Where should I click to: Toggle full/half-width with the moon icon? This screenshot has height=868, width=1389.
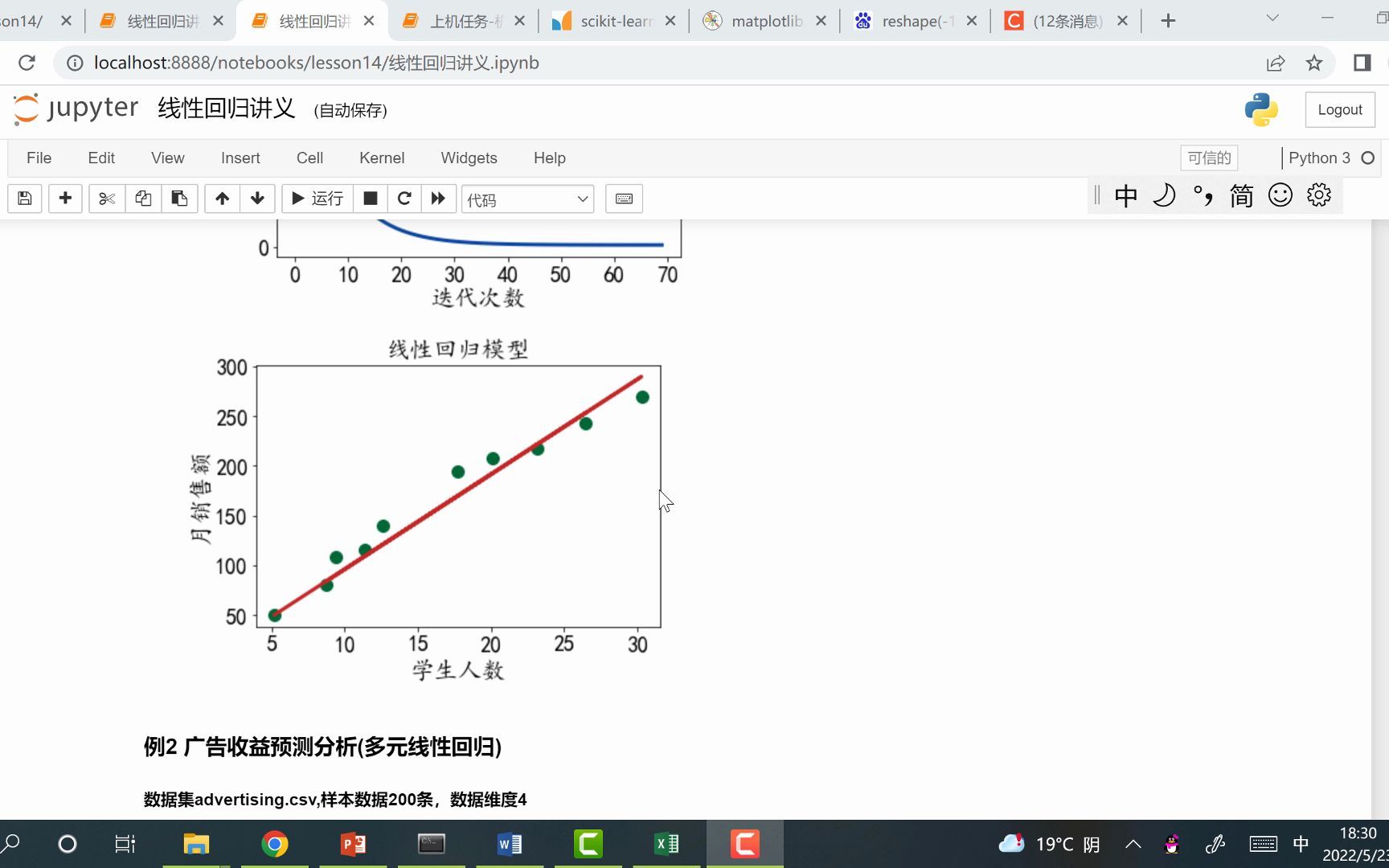pos(1164,195)
